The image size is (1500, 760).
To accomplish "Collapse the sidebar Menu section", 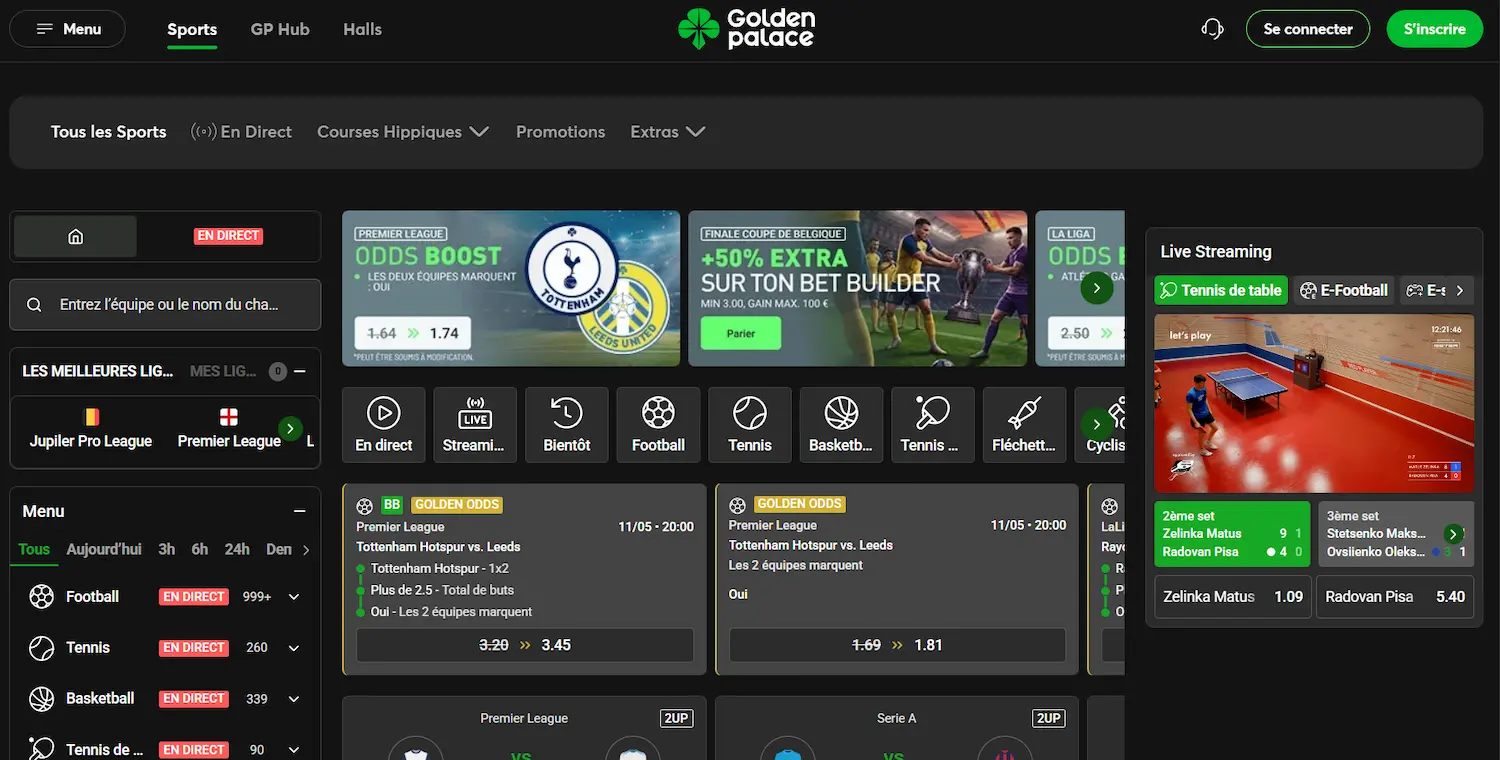I will 299,511.
